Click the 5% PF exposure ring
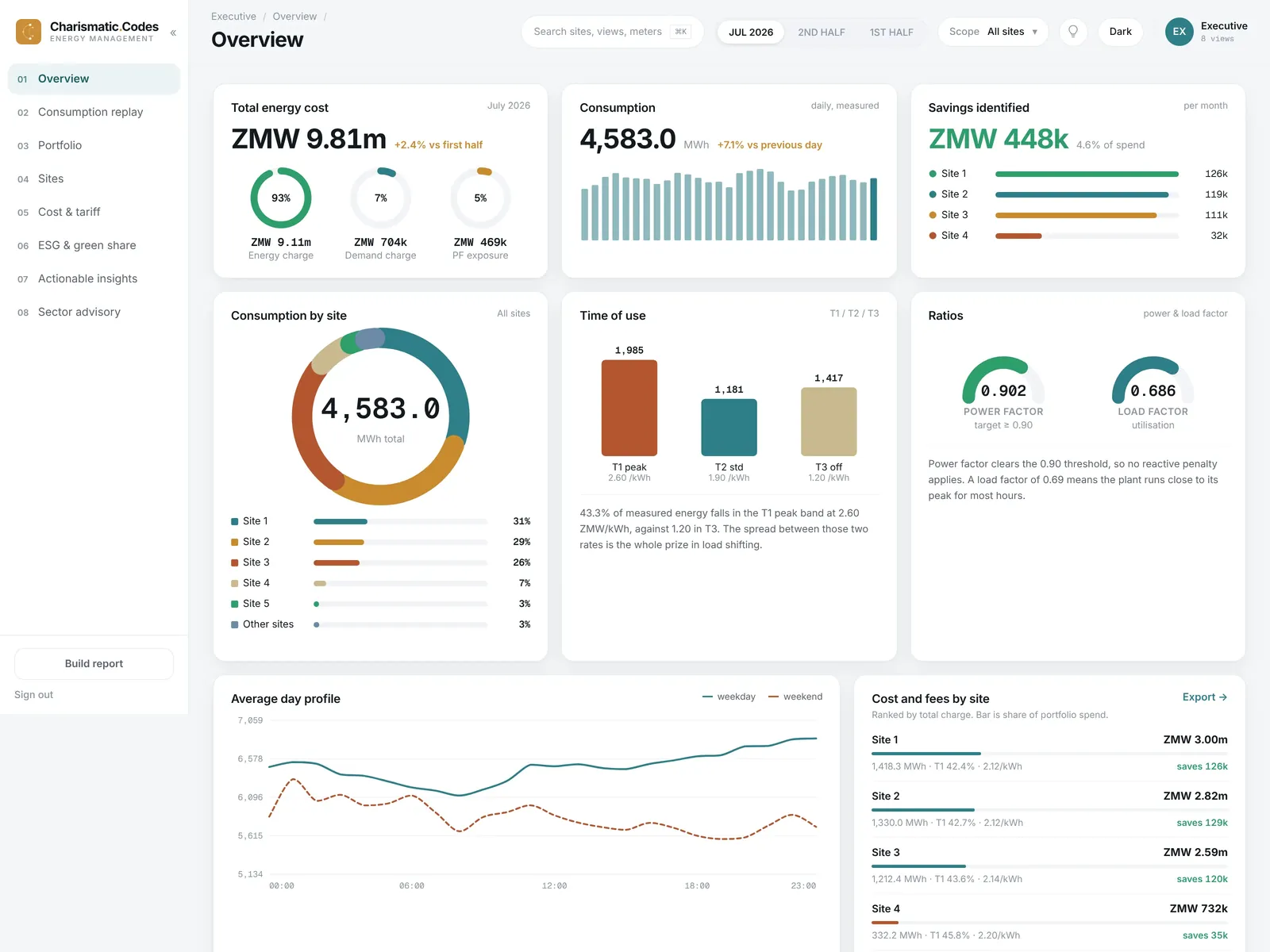1270x952 pixels. (480, 198)
